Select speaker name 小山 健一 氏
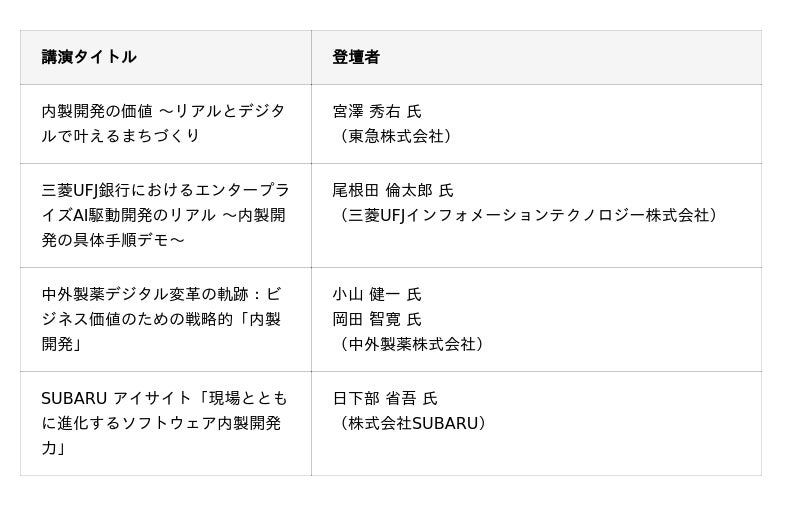 377,294
